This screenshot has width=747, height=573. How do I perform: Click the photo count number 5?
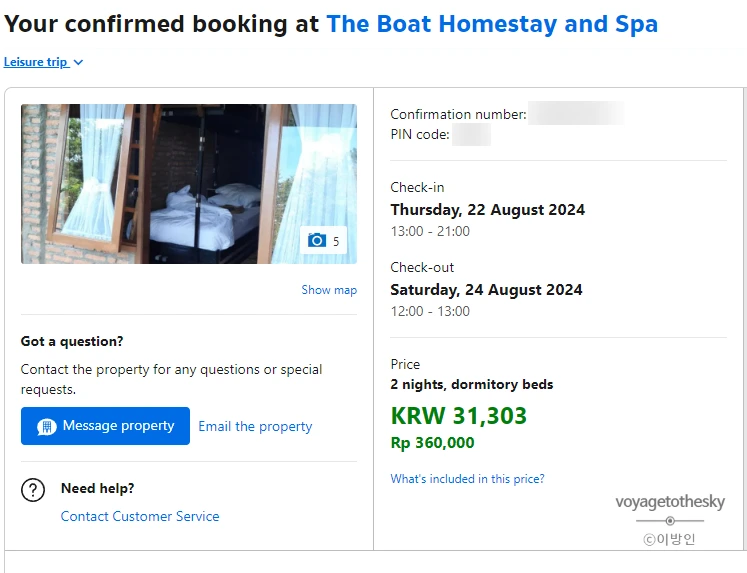tap(336, 241)
